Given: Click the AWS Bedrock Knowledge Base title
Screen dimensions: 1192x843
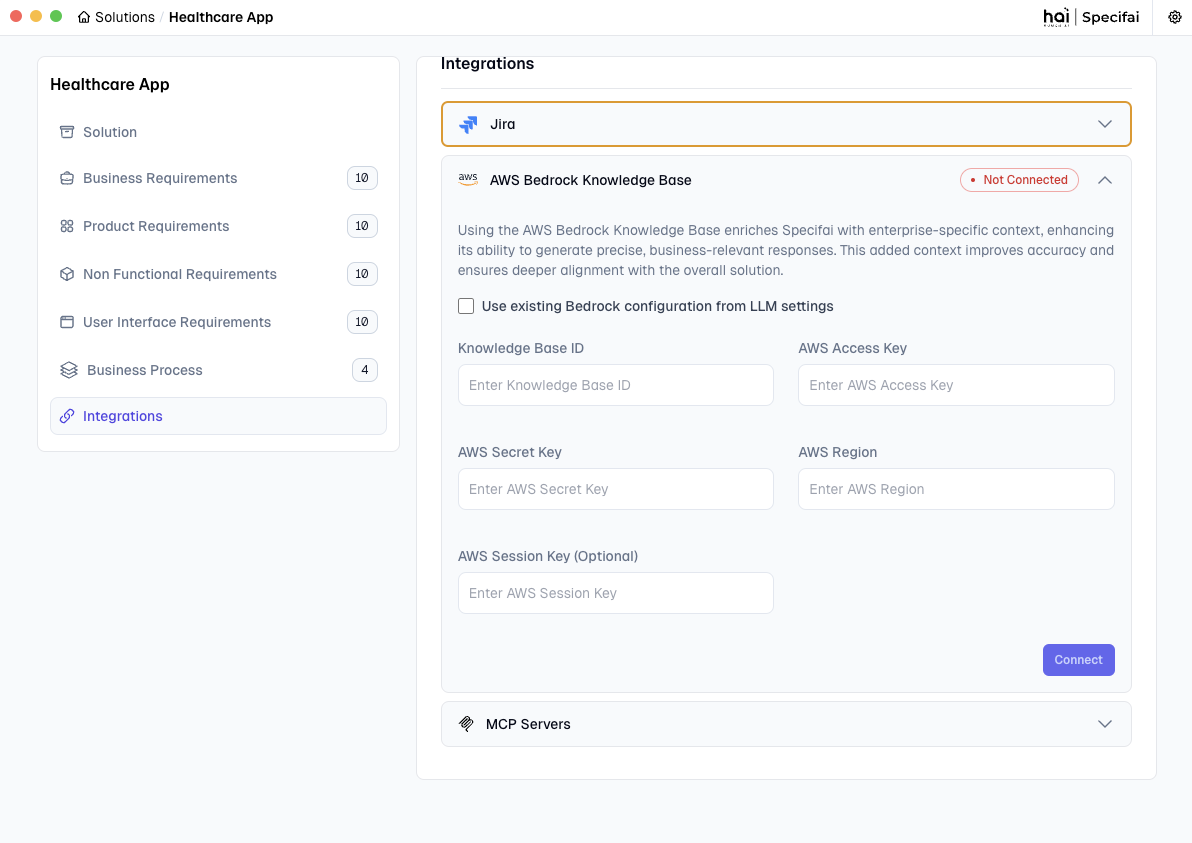Looking at the screenshot, I should point(591,180).
